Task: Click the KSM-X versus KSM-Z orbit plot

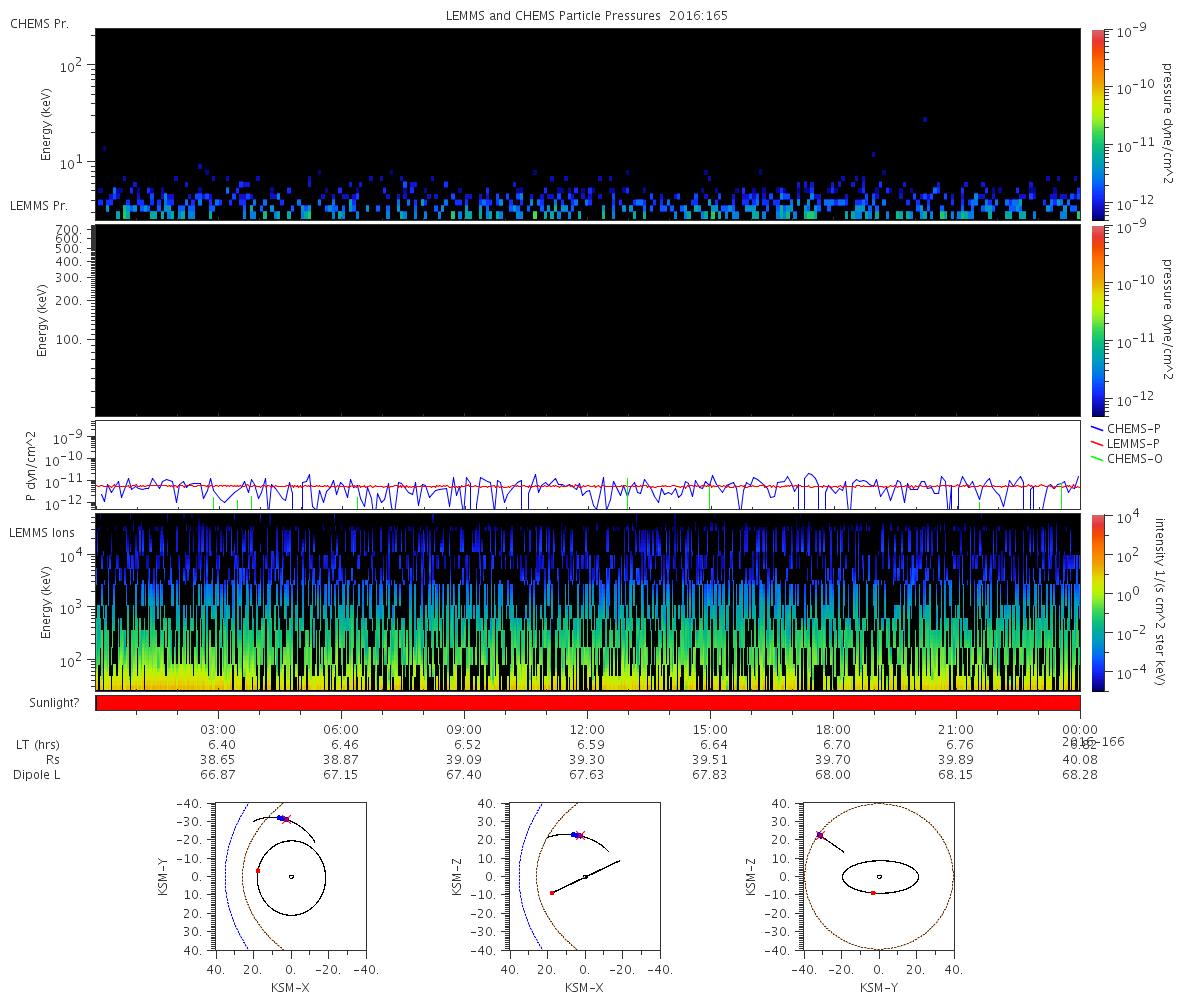Action: [x=584, y=875]
